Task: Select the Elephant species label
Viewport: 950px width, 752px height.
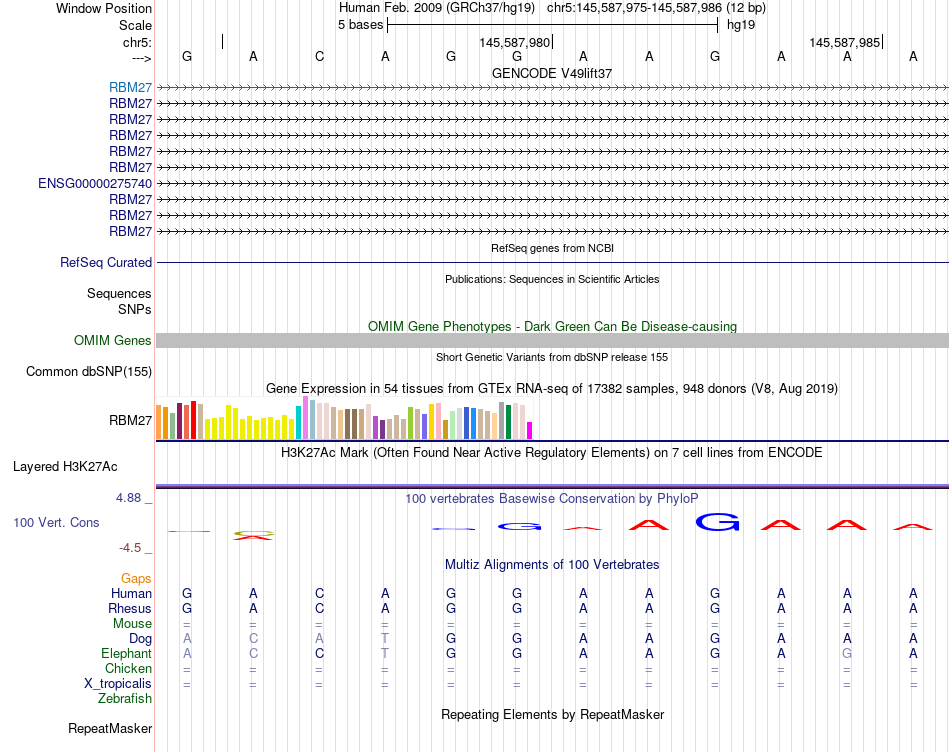Action: [x=126, y=654]
